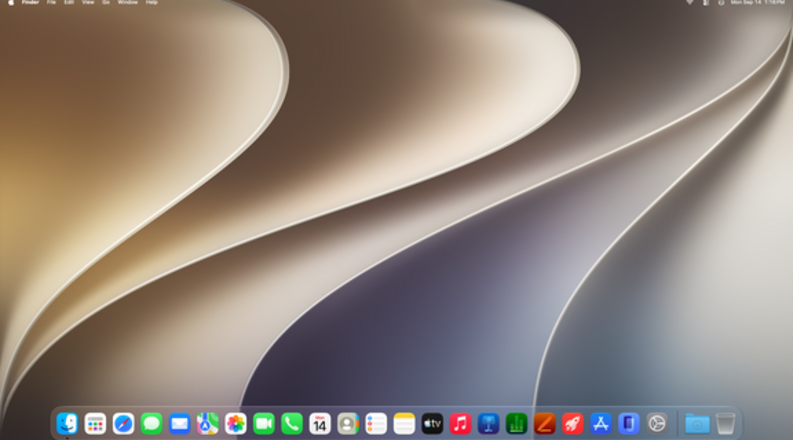Click the Wi-Fi status icon
The width and height of the screenshot is (793, 440).
pos(689,3)
